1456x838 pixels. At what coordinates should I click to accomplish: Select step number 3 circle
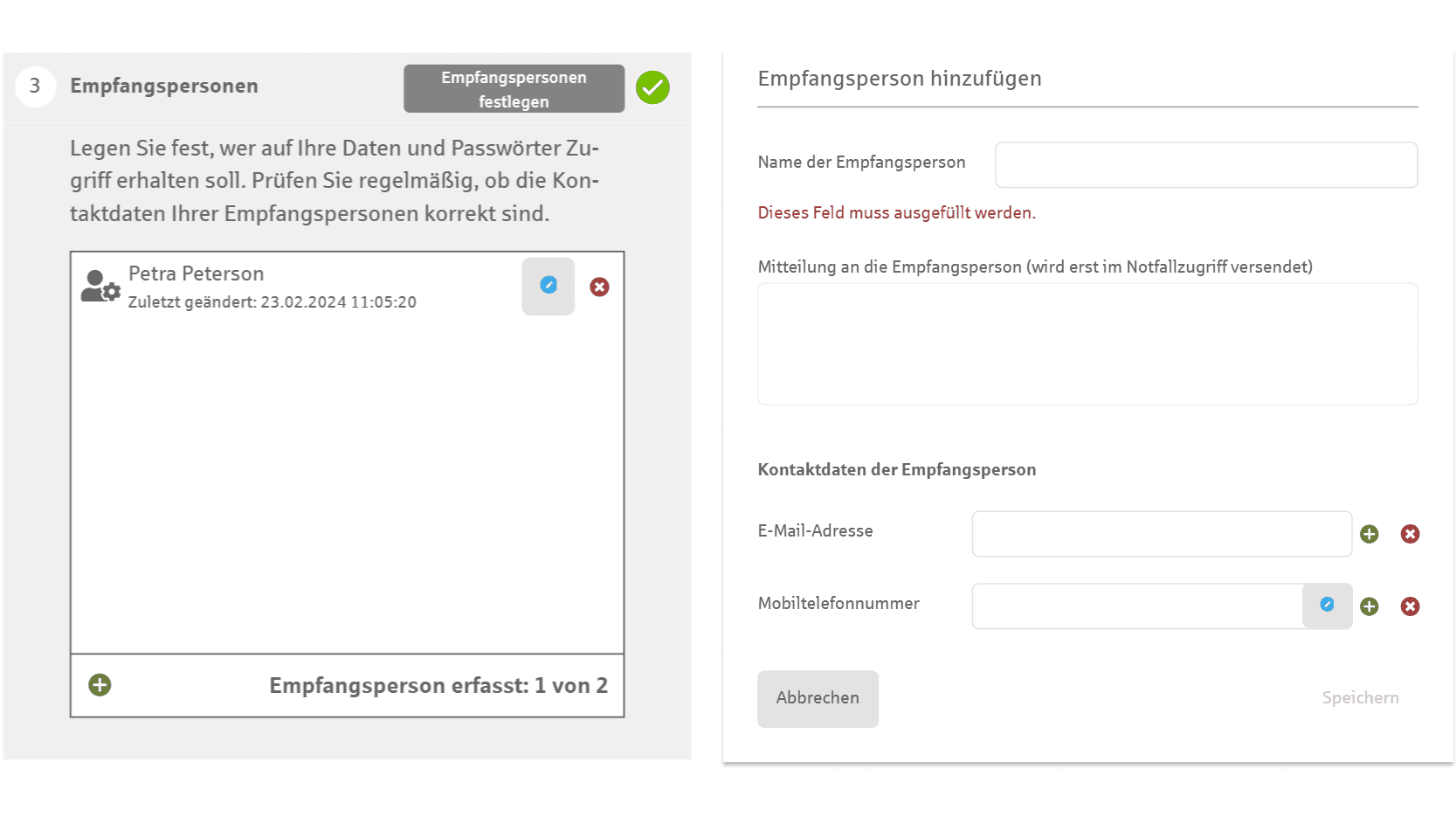pos(36,87)
